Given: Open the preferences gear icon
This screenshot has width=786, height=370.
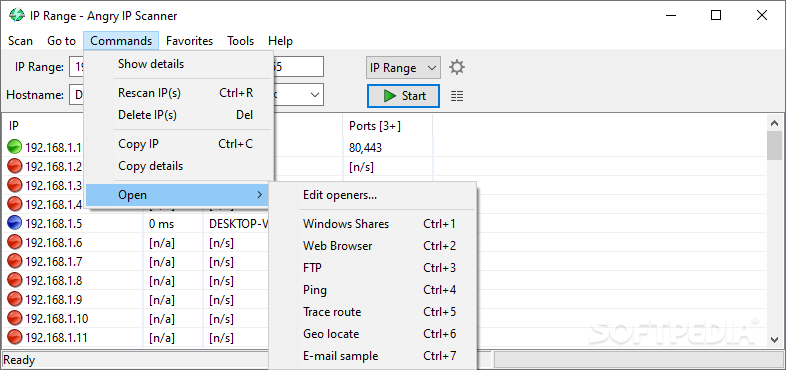Looking at the screenshot, I should [457, 67].
